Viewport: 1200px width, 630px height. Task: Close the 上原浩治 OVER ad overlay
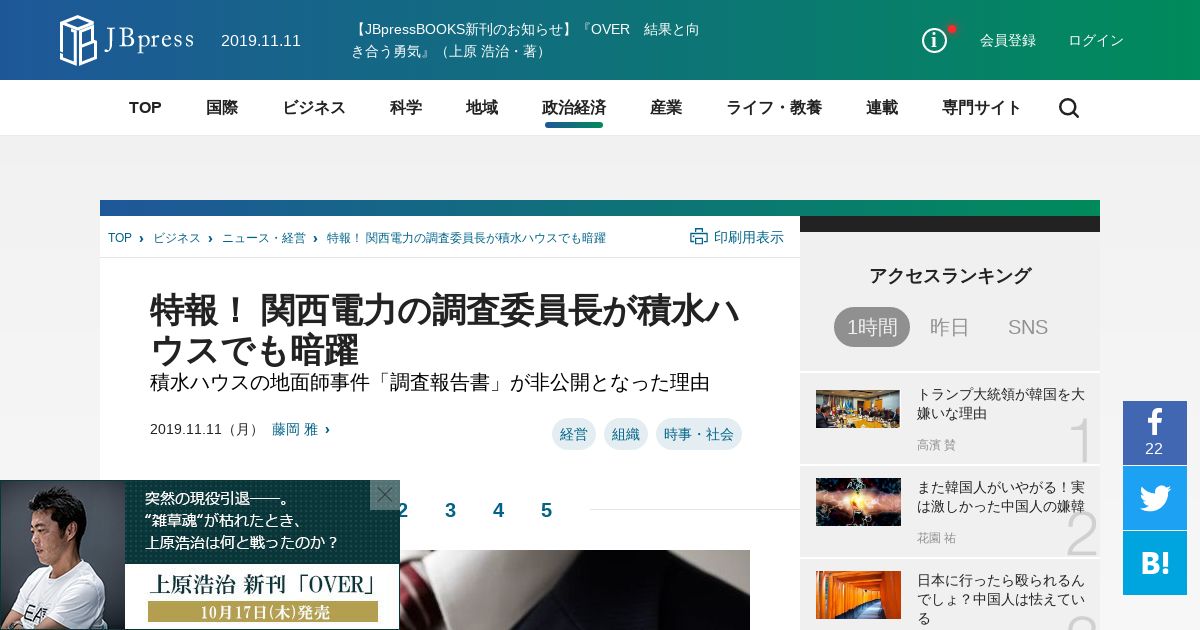(x=385, y=495)
